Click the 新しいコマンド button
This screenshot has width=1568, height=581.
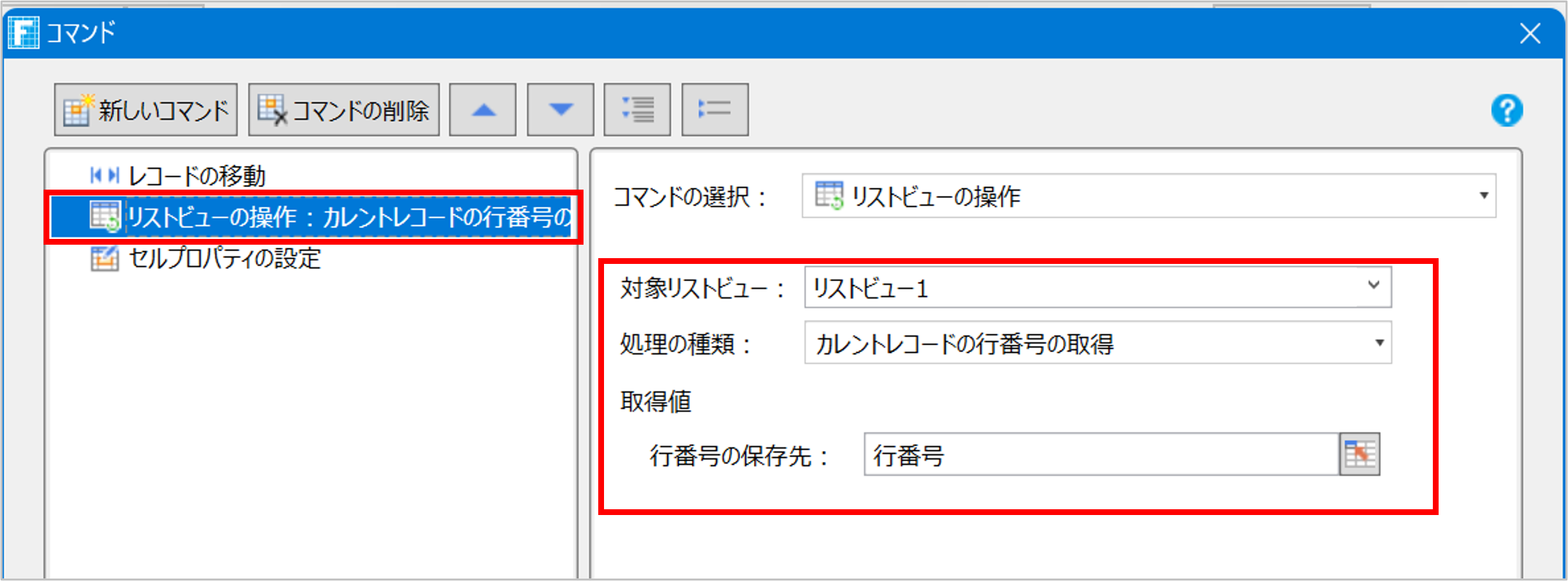[x=145, y=110]
